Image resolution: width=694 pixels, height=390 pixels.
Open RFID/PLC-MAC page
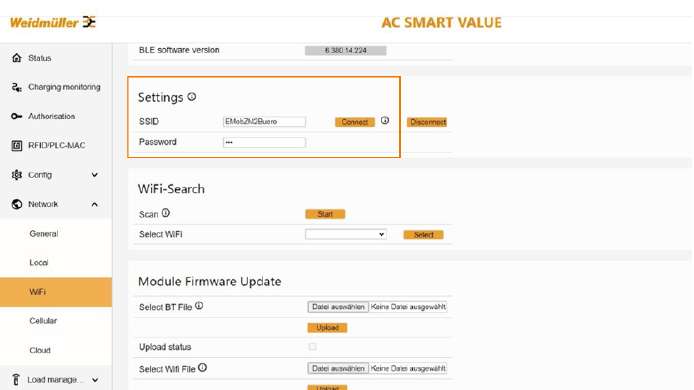[57, 146]
